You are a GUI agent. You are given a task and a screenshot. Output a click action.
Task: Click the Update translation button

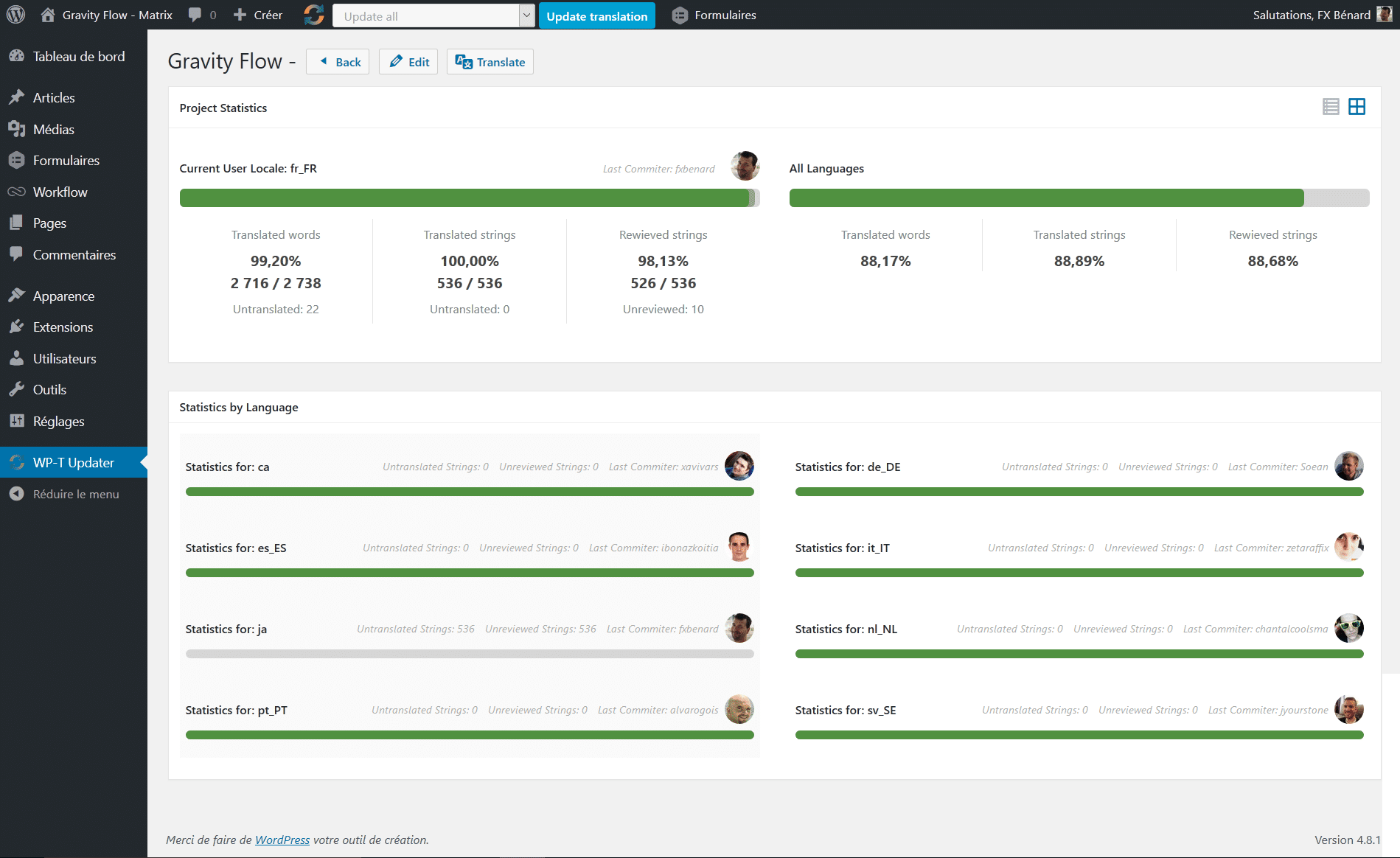click(597, 15)
